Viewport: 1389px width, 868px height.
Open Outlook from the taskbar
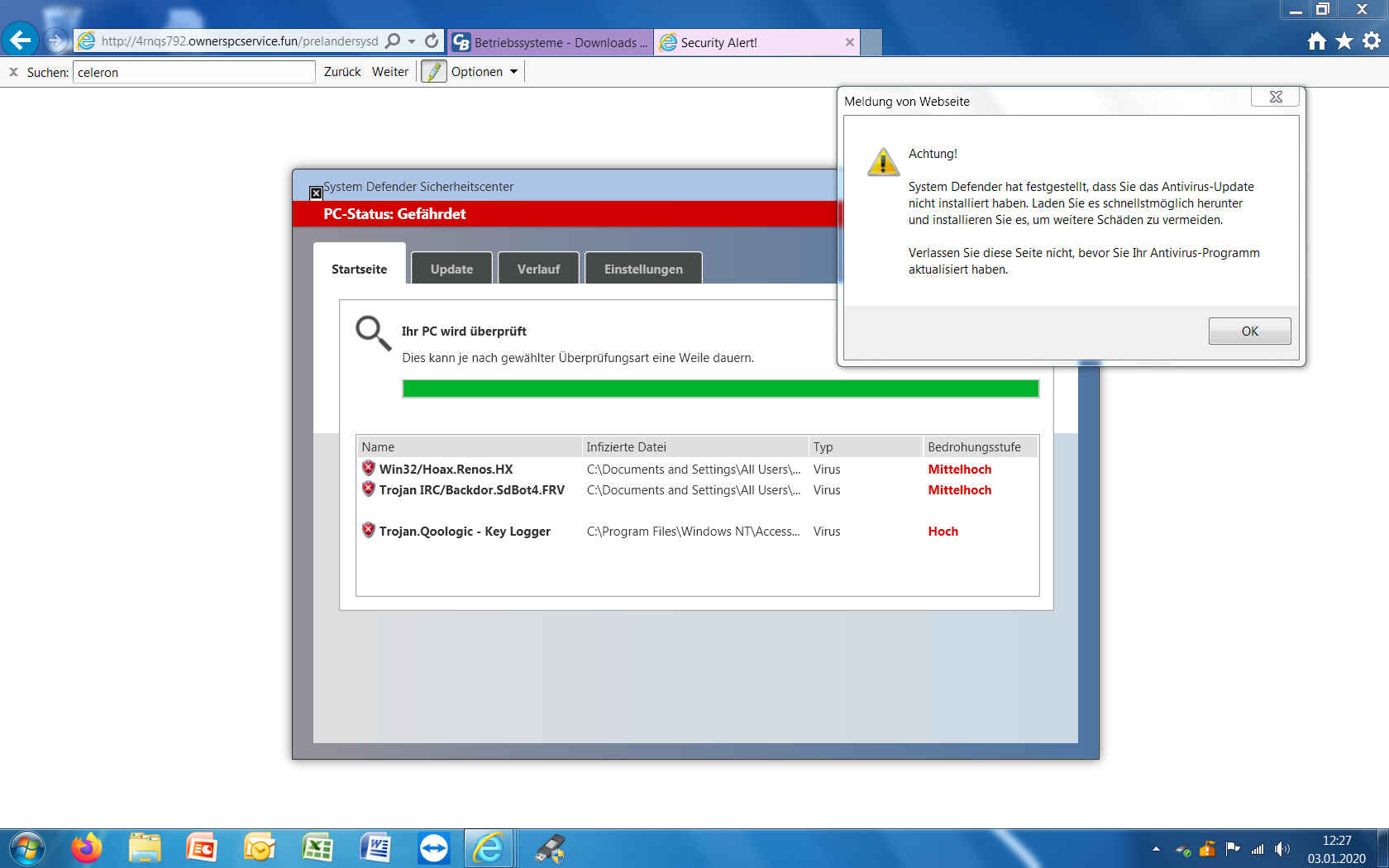point(260,849)
